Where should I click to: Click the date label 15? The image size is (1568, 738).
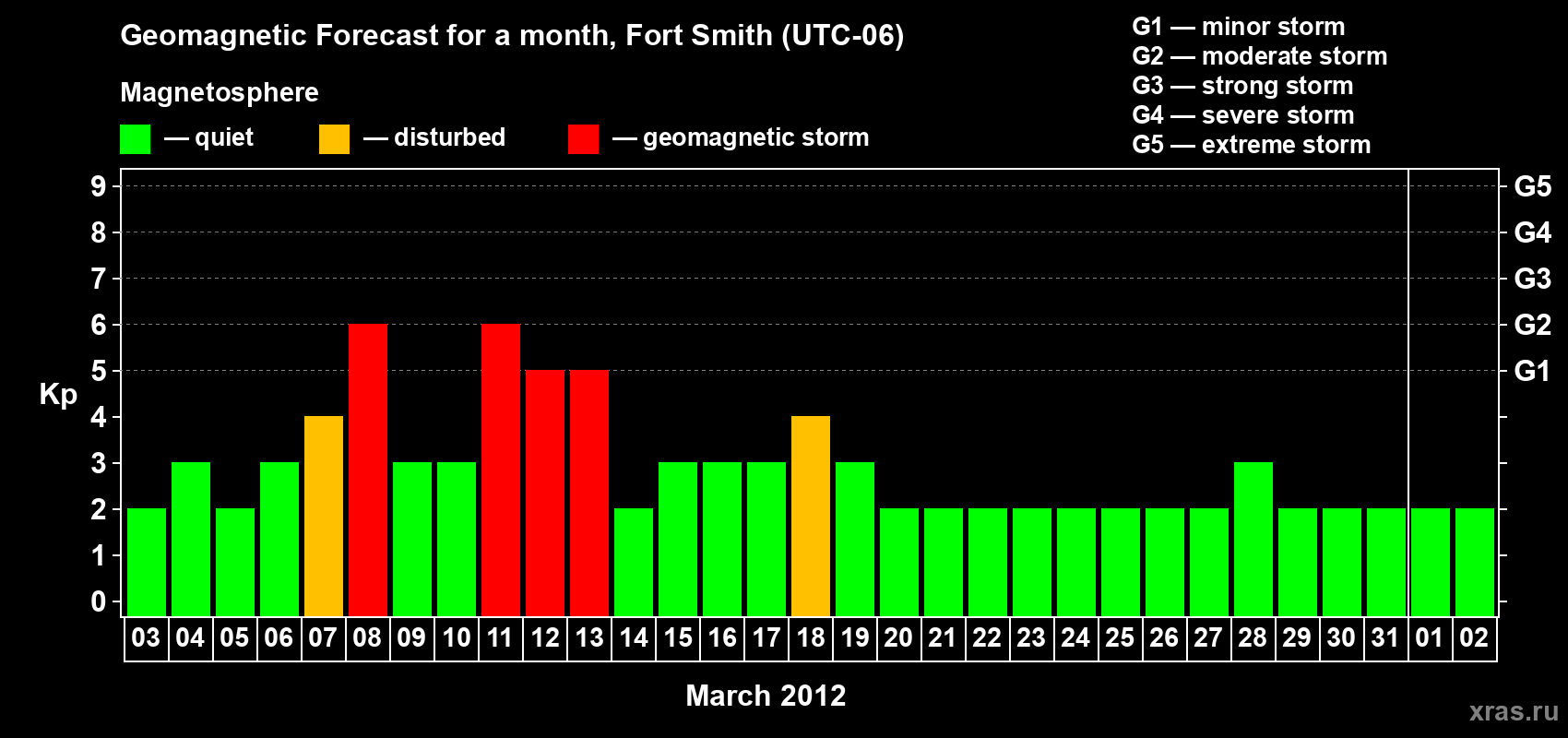[677, 638]
